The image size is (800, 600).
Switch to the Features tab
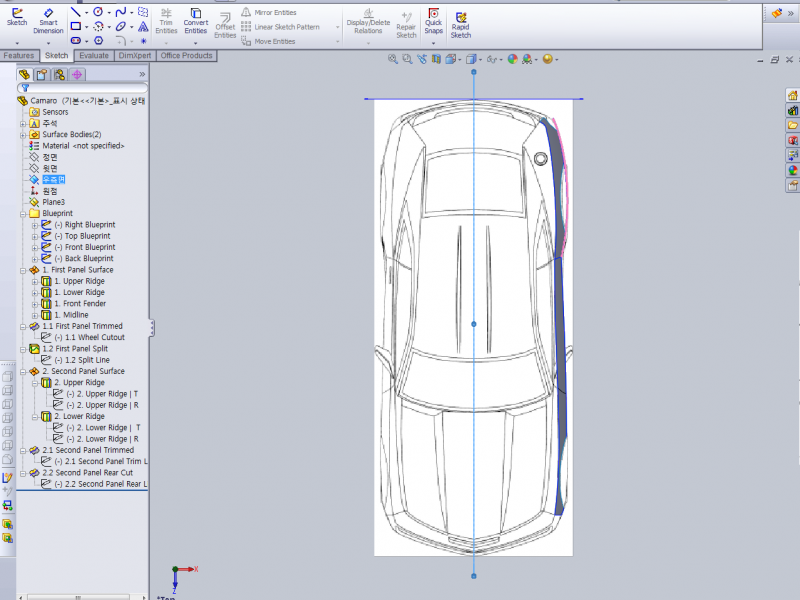click(x=19, y=56)
